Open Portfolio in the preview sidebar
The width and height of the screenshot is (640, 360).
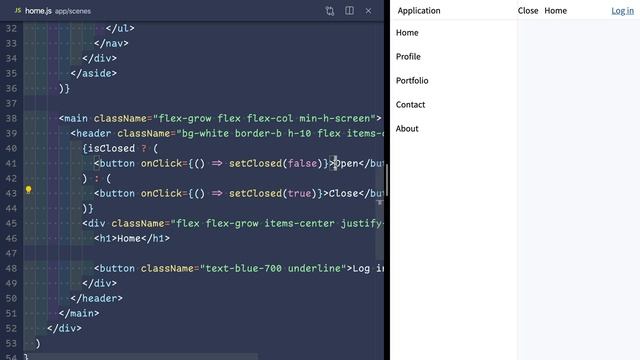412,80
